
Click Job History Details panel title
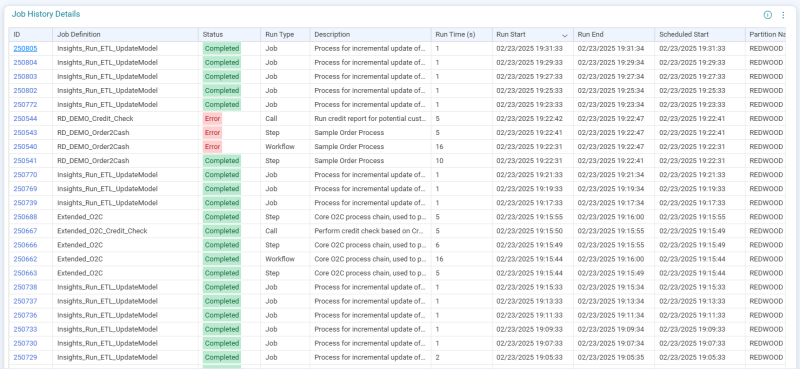click(46, 14)
